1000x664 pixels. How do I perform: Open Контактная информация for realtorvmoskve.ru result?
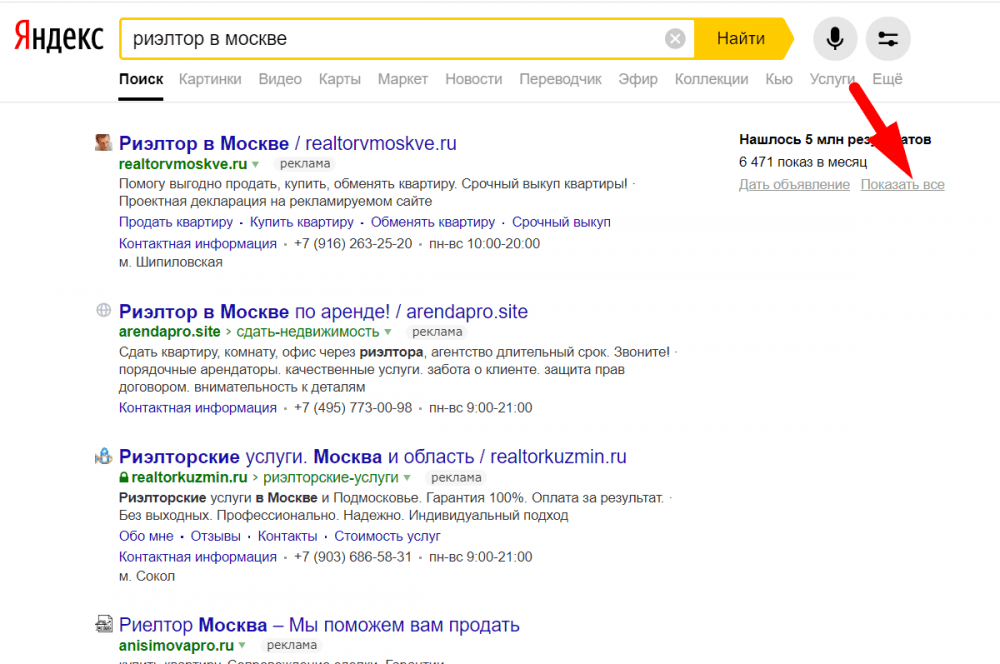click(x=198, y=244)
